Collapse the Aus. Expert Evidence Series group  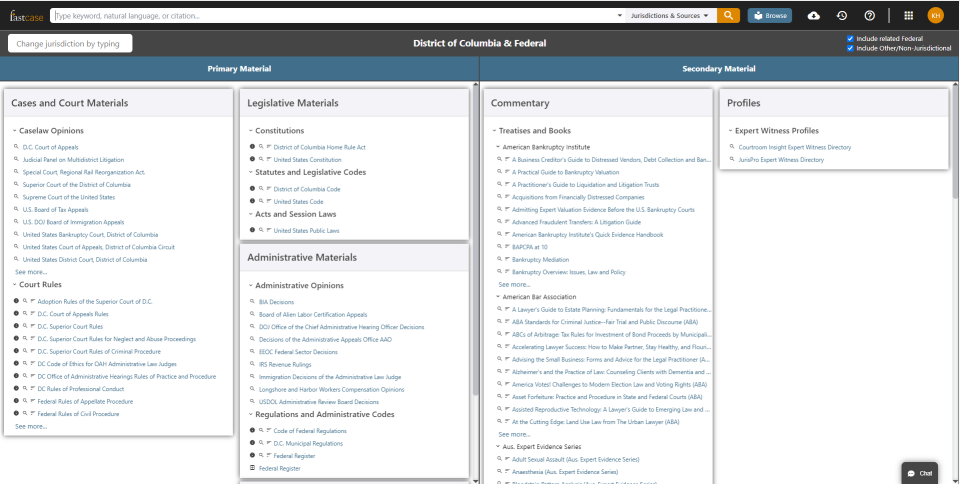pos(498,447)
